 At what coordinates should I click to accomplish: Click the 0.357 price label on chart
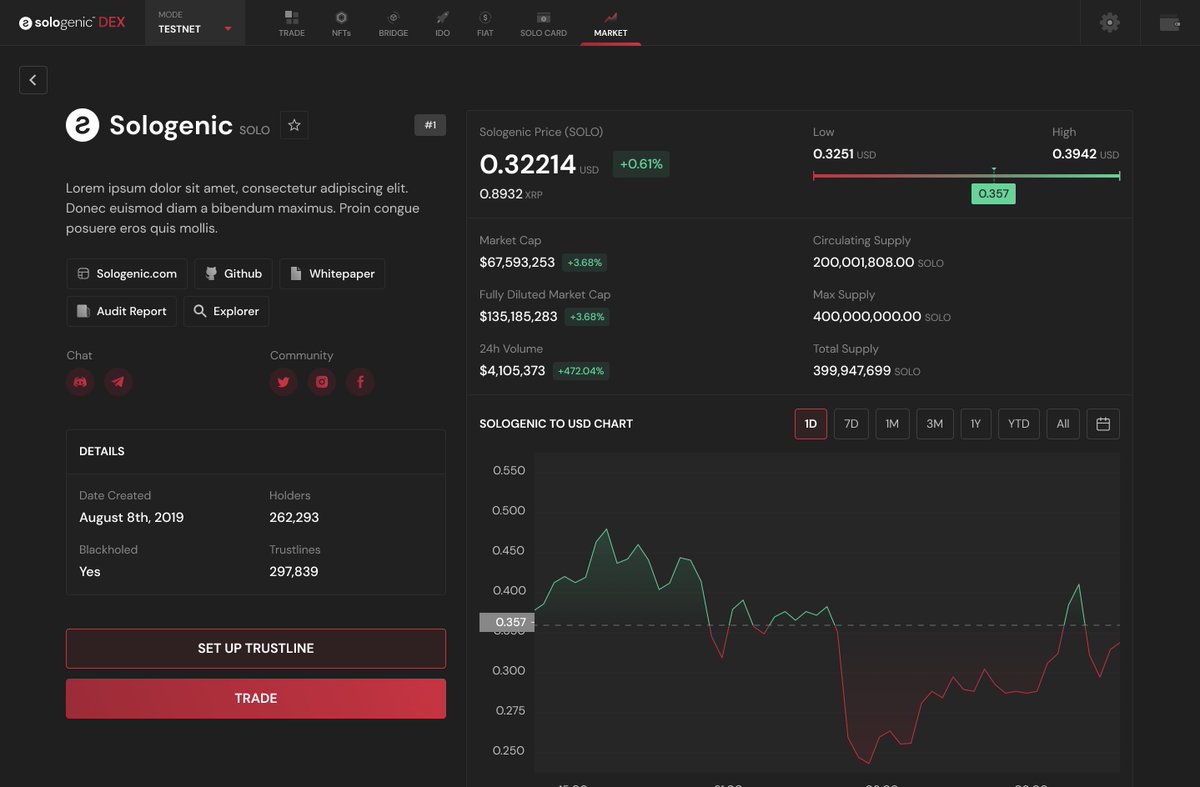508,622
